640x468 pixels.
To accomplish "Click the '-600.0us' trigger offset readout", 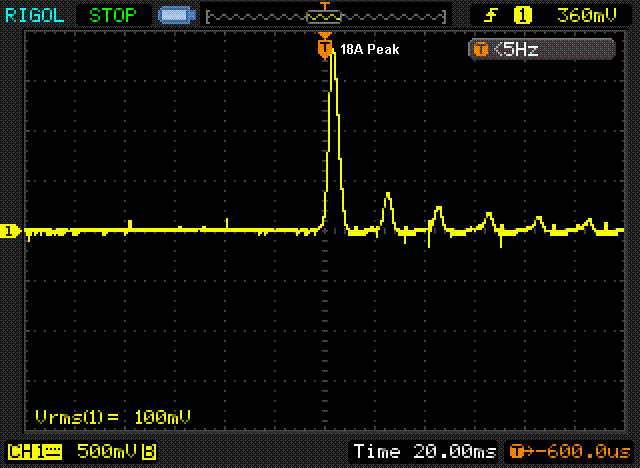I will [x=583, y=452].
